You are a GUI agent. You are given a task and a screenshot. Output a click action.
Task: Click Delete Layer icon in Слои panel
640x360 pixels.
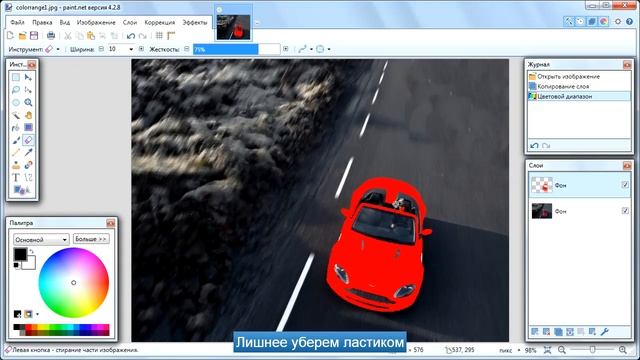(547, 332)
